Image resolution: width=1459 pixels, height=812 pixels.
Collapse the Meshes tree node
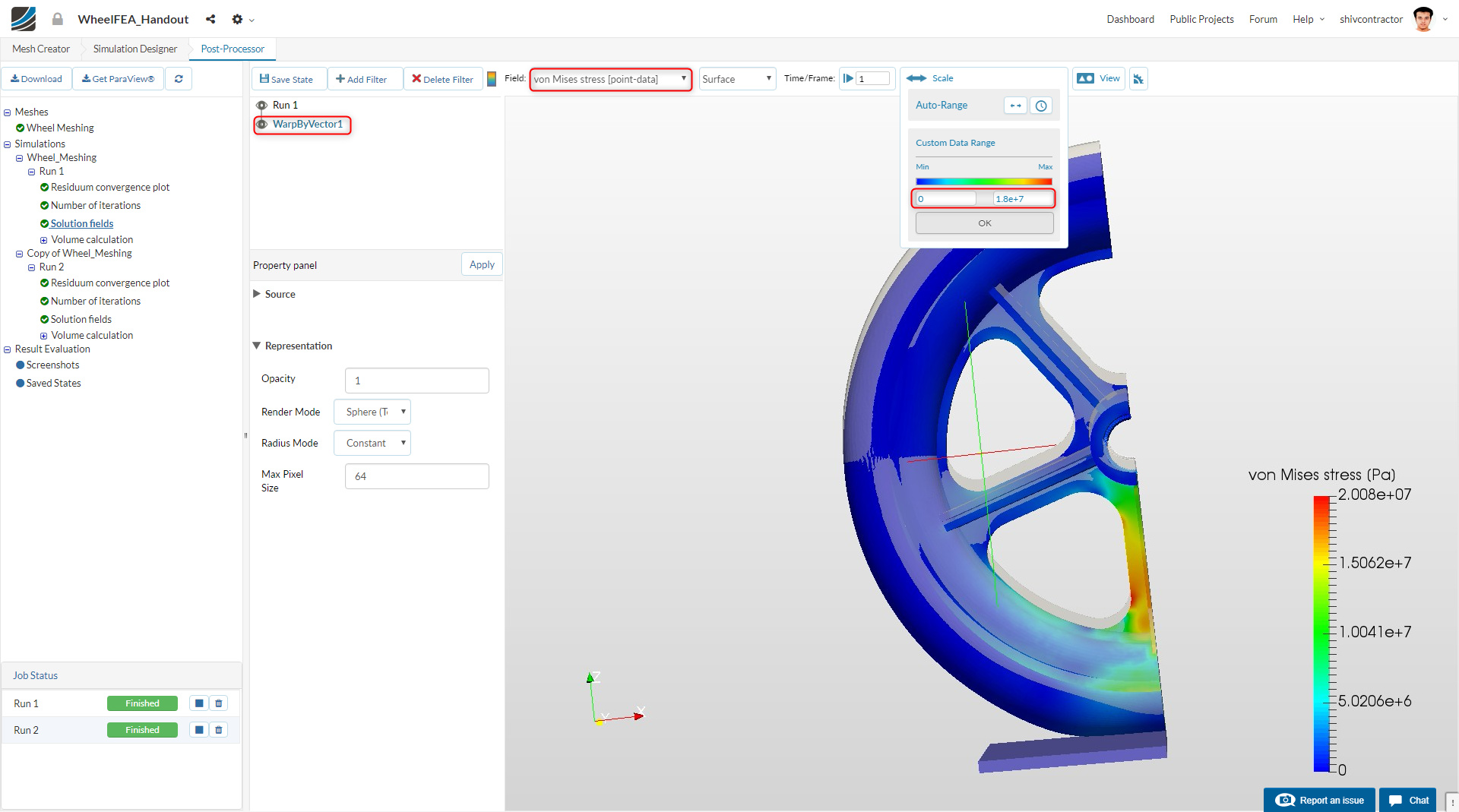point(8,112)
